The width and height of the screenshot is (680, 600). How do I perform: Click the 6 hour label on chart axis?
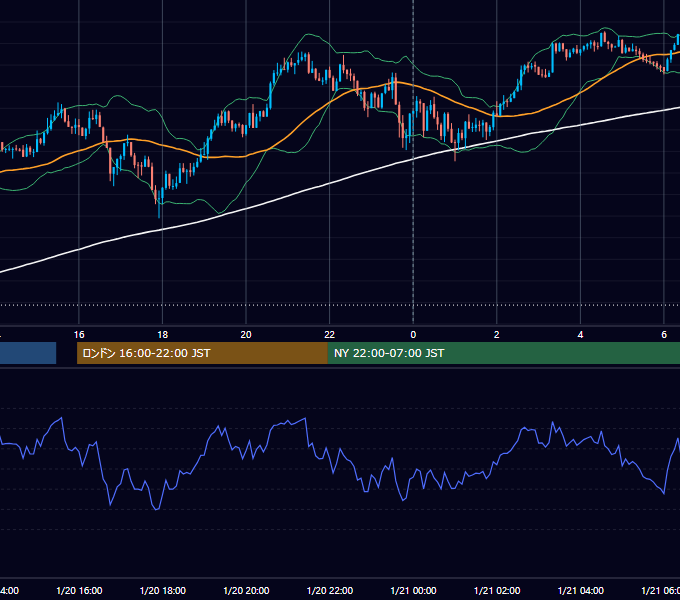[664, 335]
